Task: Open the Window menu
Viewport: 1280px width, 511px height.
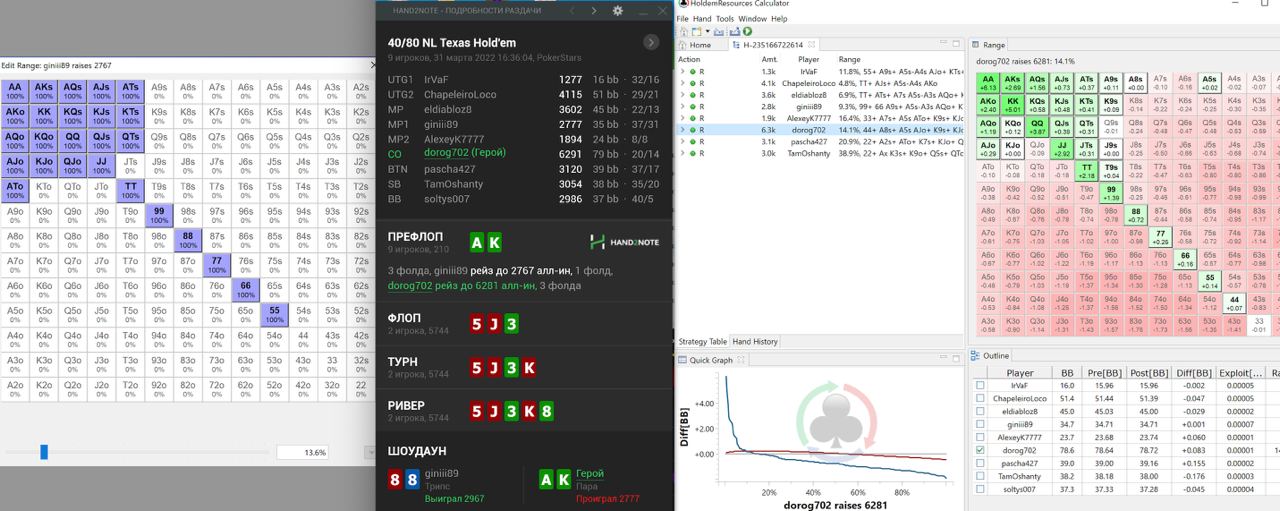Action: coord(752,18)
